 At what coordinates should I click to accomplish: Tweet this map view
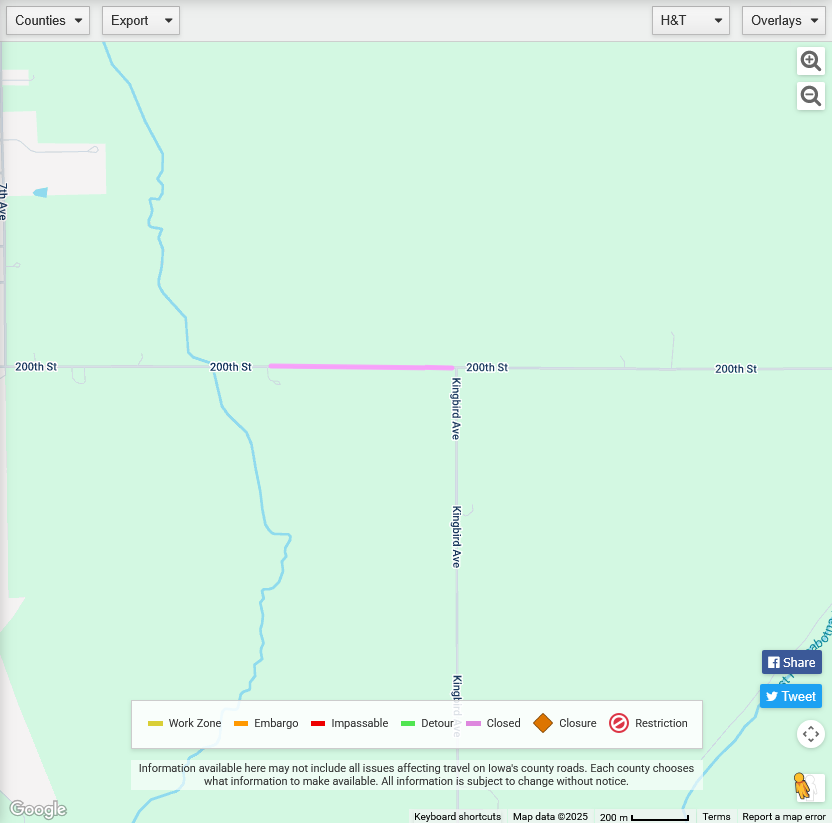click(791, 696)
